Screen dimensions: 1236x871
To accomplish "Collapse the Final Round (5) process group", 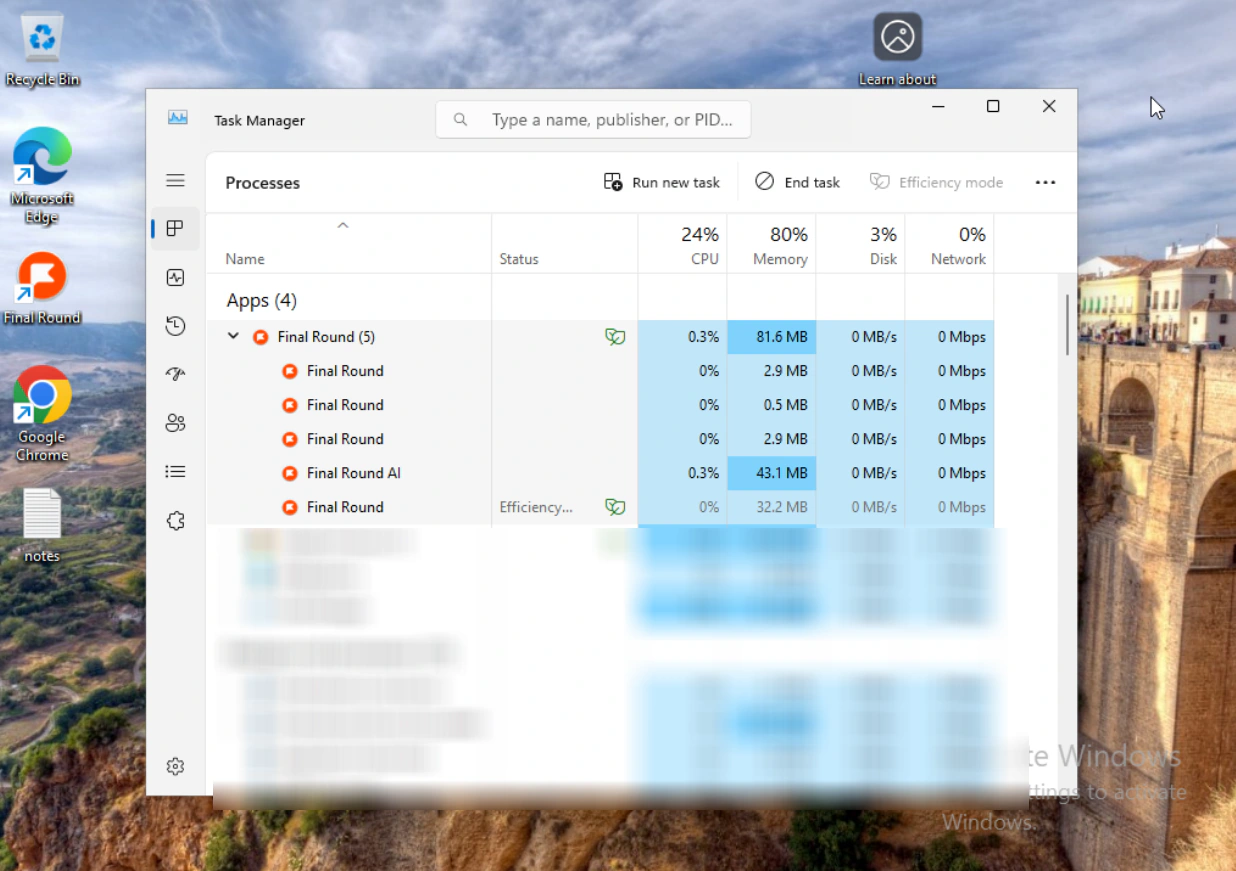I will 233,336.
